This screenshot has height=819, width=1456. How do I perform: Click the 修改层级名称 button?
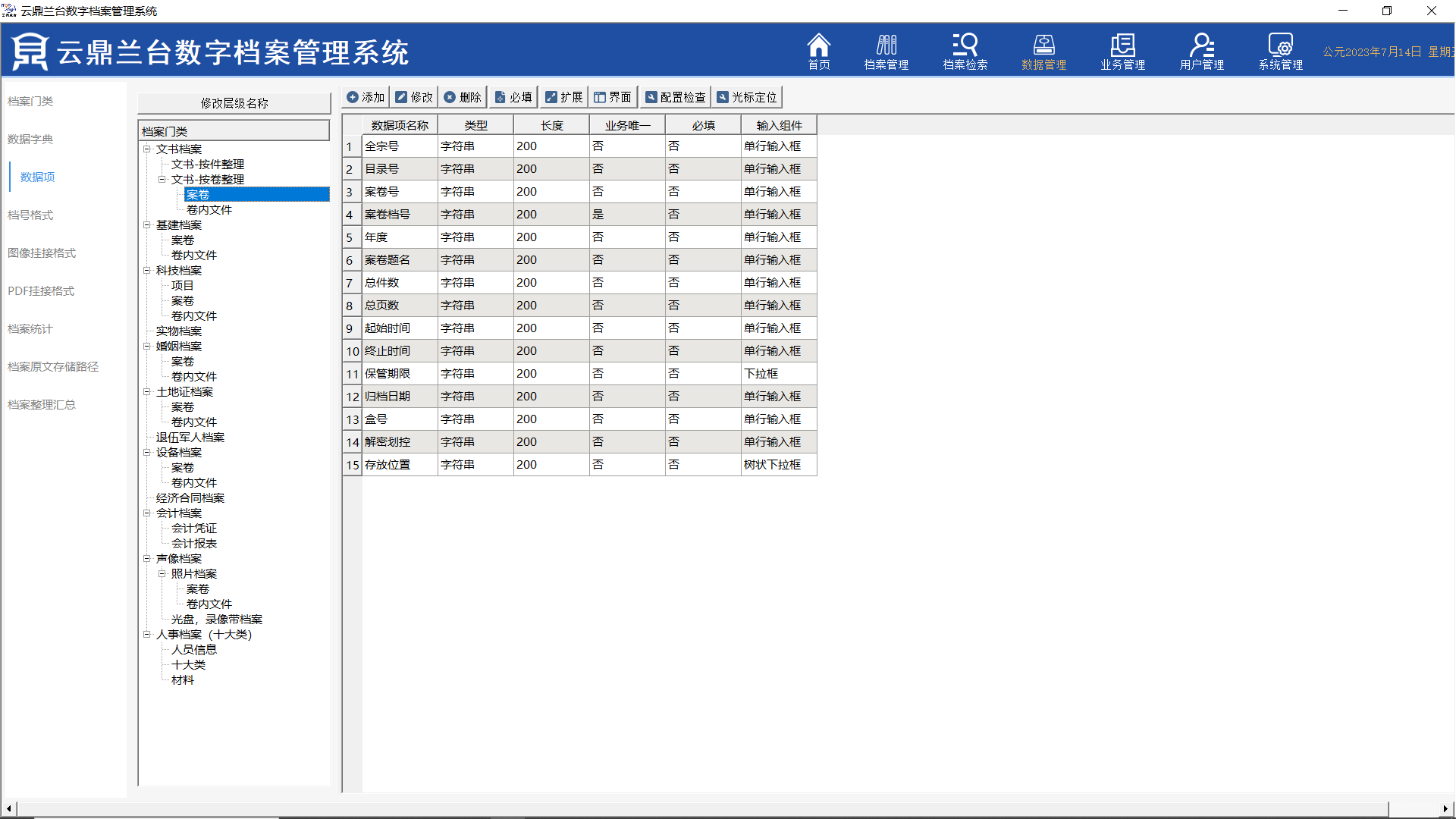tap(234, 103)
